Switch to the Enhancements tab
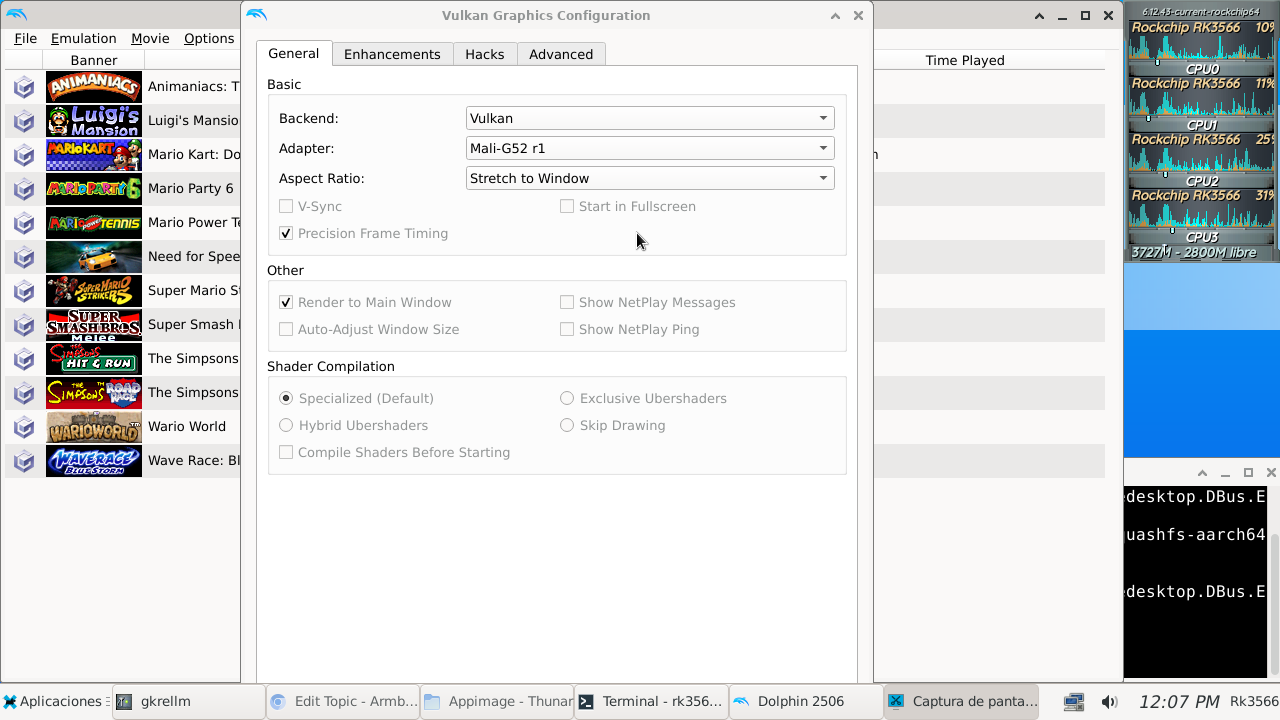This screenshot has height=720, width=1280. tap(392, 54)
